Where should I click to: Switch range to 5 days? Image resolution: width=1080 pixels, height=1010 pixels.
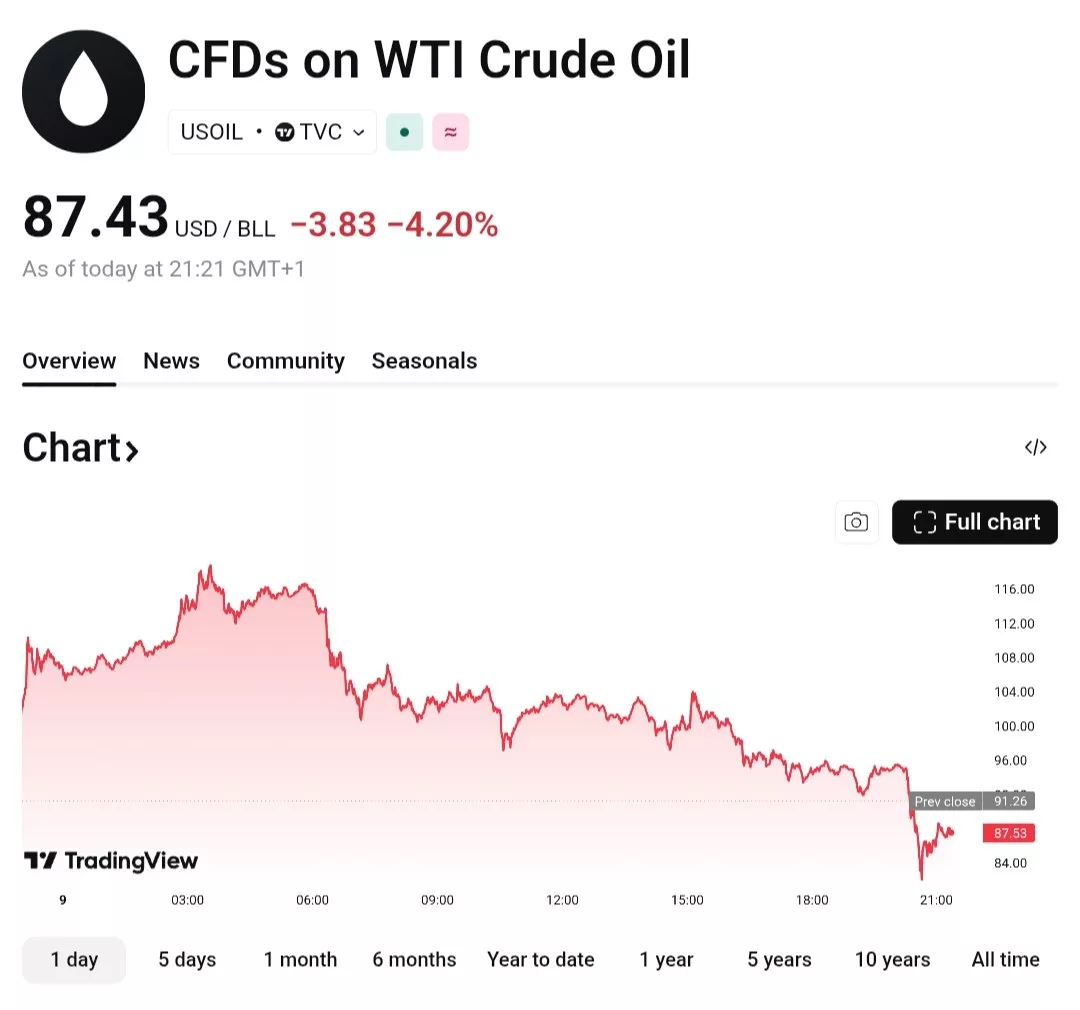coord(187,960)
